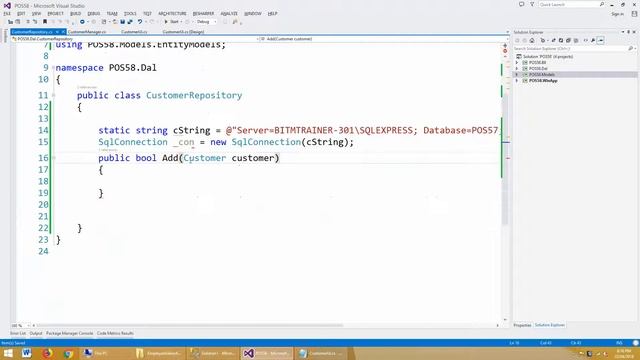
Task: Open the Code Metrics Results tab
Action: tap(115, 333)
